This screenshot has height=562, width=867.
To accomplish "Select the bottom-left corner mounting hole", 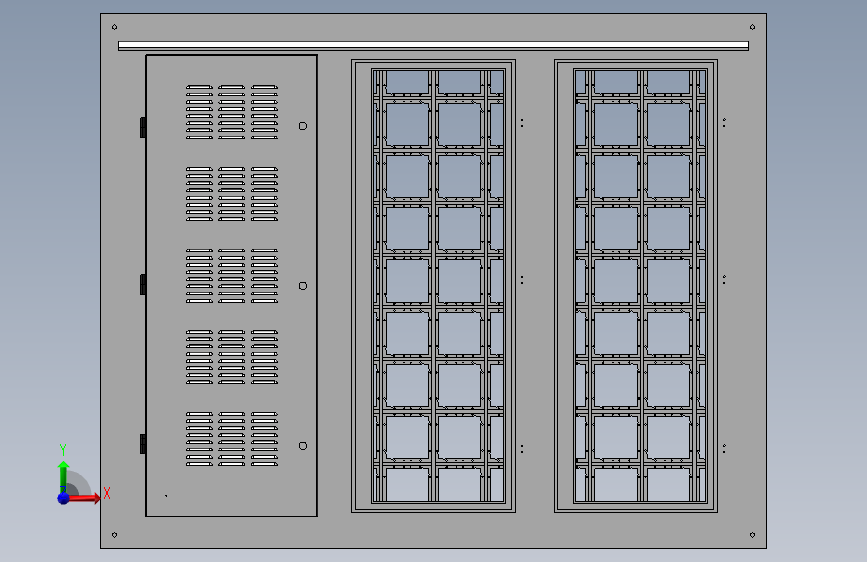I will (x=114, y=535).
